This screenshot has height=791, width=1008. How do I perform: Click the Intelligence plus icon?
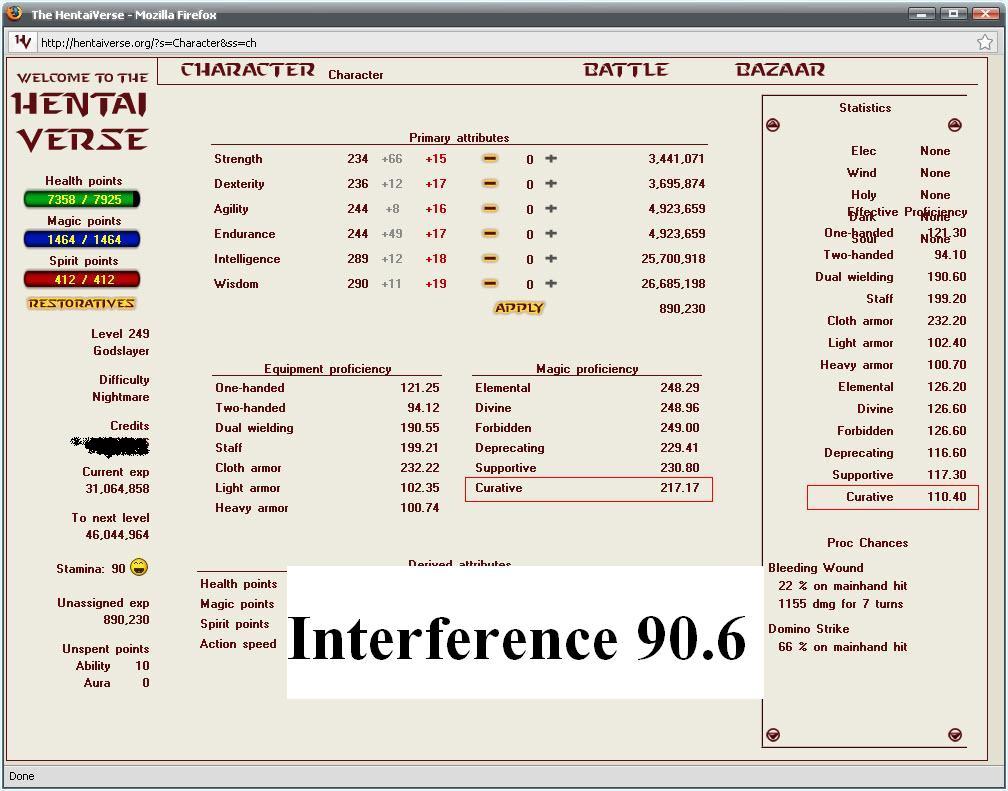[551, 259]
